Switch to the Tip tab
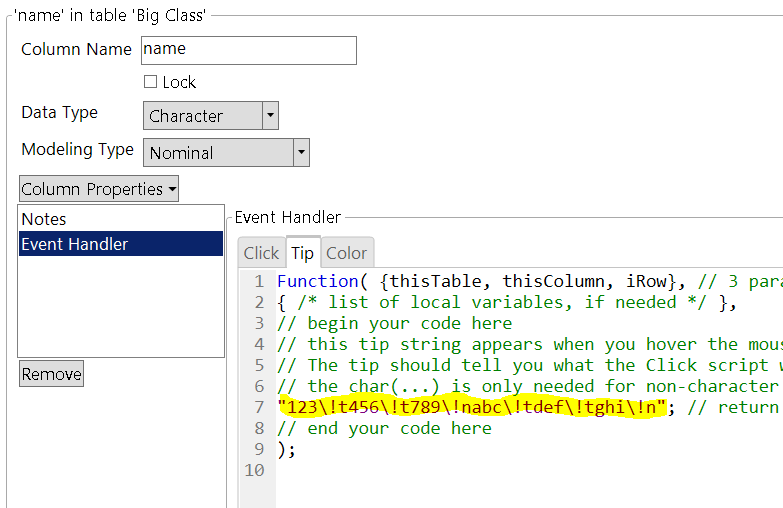Viewport: 783px width, 508px height. coord(303,253)
